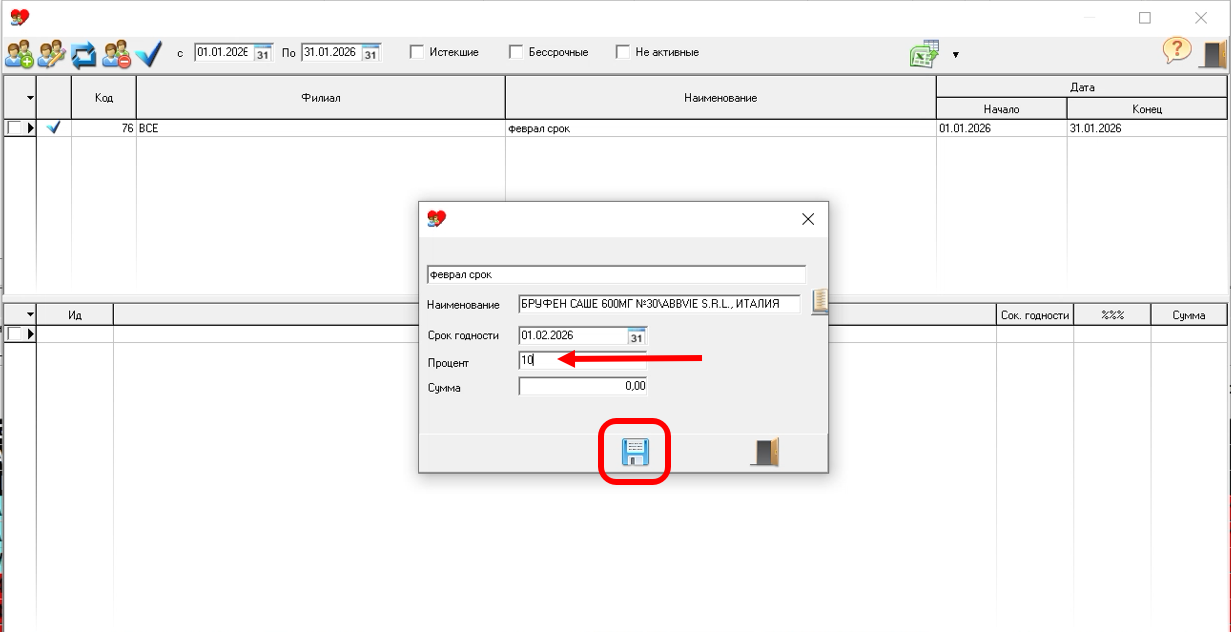Close the dialog with the X button
Viewport: 1231px width, 632px height.
point(808,219)
